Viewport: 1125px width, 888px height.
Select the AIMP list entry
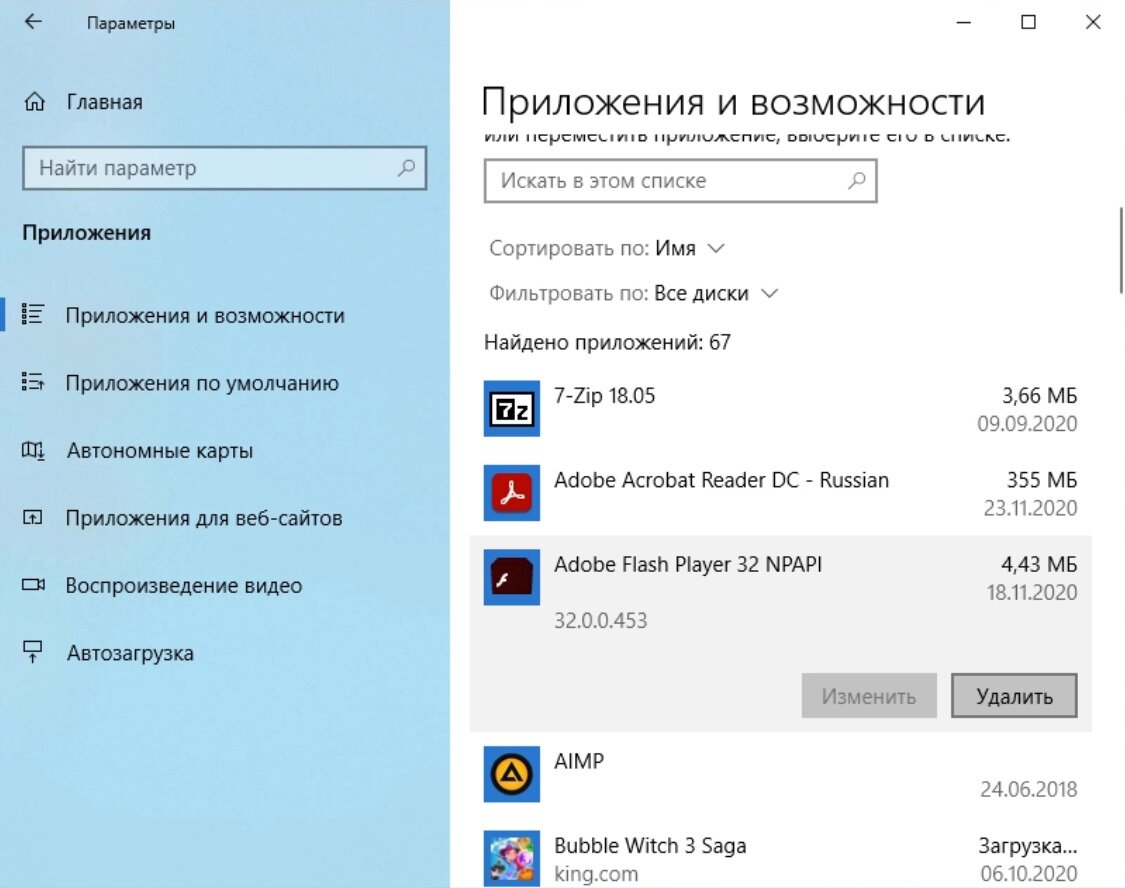tap(781, 774)
